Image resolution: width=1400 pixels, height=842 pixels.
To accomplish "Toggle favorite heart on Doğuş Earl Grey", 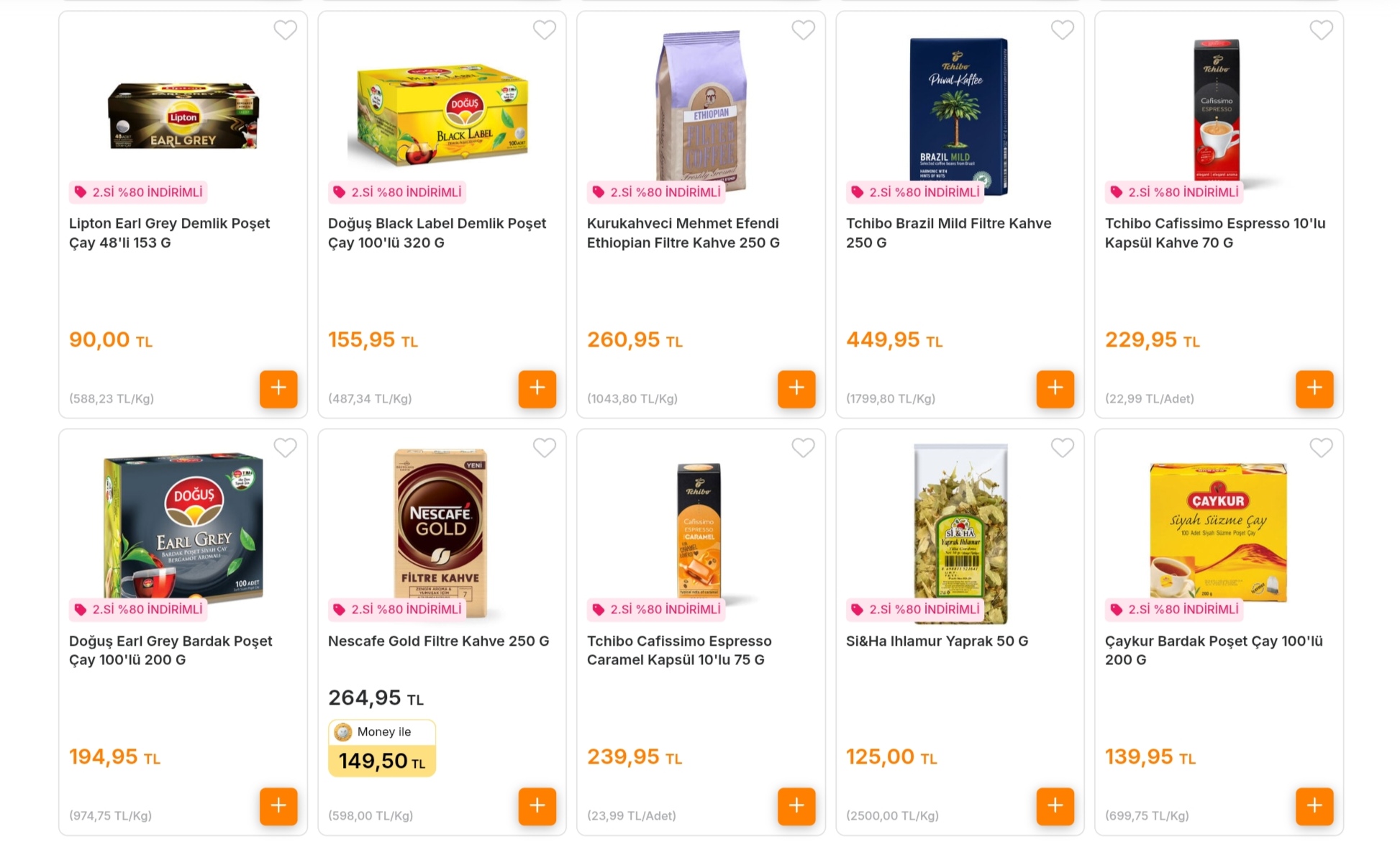I will point(286,448).
